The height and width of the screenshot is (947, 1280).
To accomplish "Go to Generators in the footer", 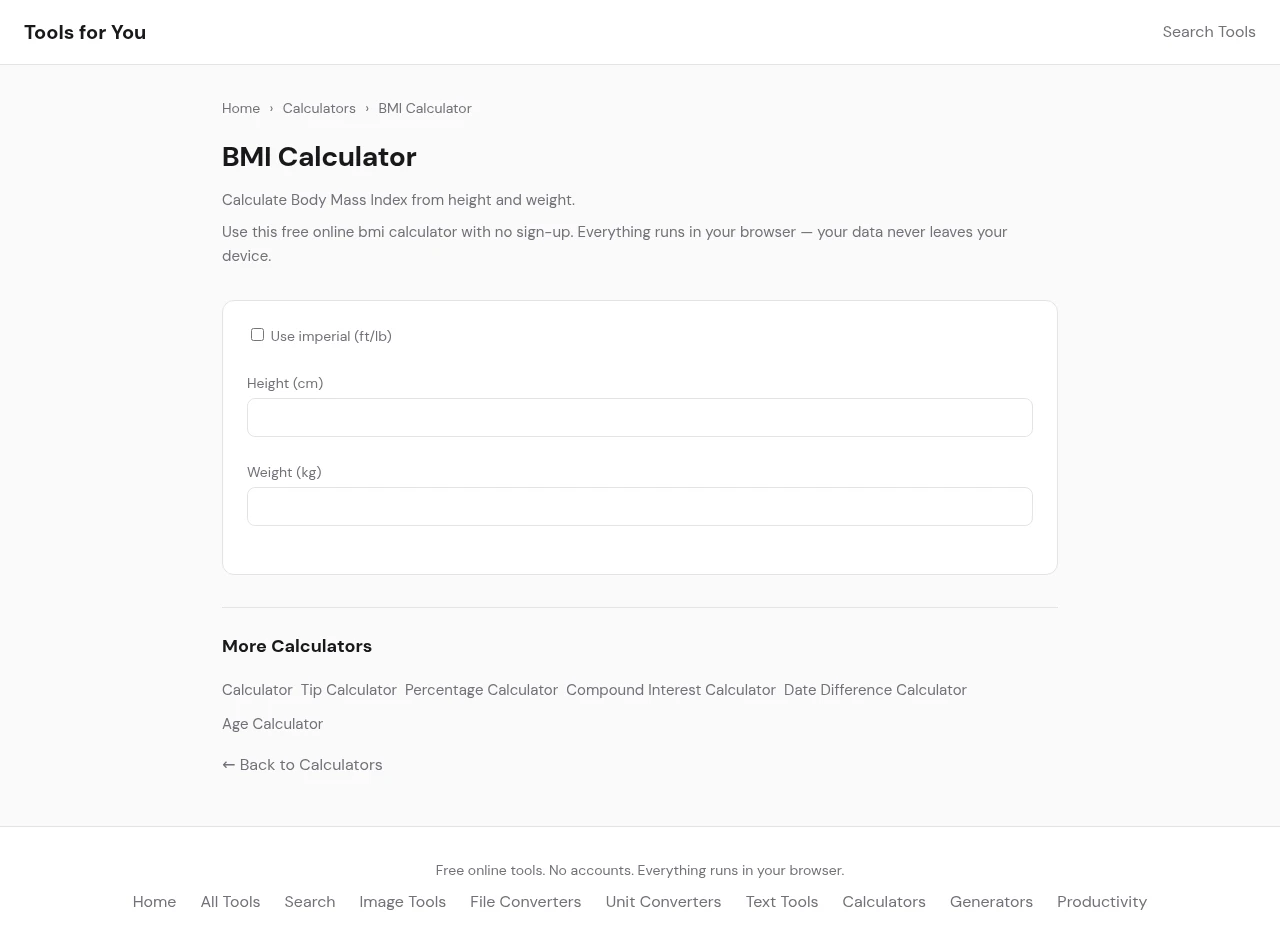I will point(991,902).
